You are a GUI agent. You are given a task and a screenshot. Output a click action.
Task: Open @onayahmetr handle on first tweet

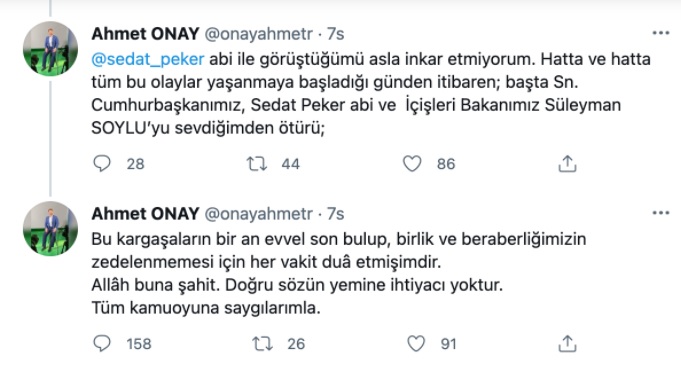(258, 33)
